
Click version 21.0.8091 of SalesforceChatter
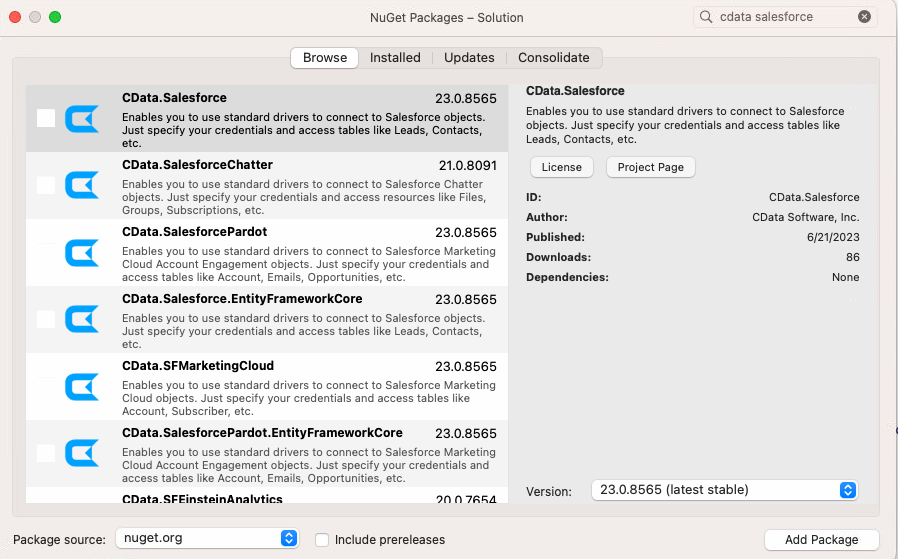point(467,166)
